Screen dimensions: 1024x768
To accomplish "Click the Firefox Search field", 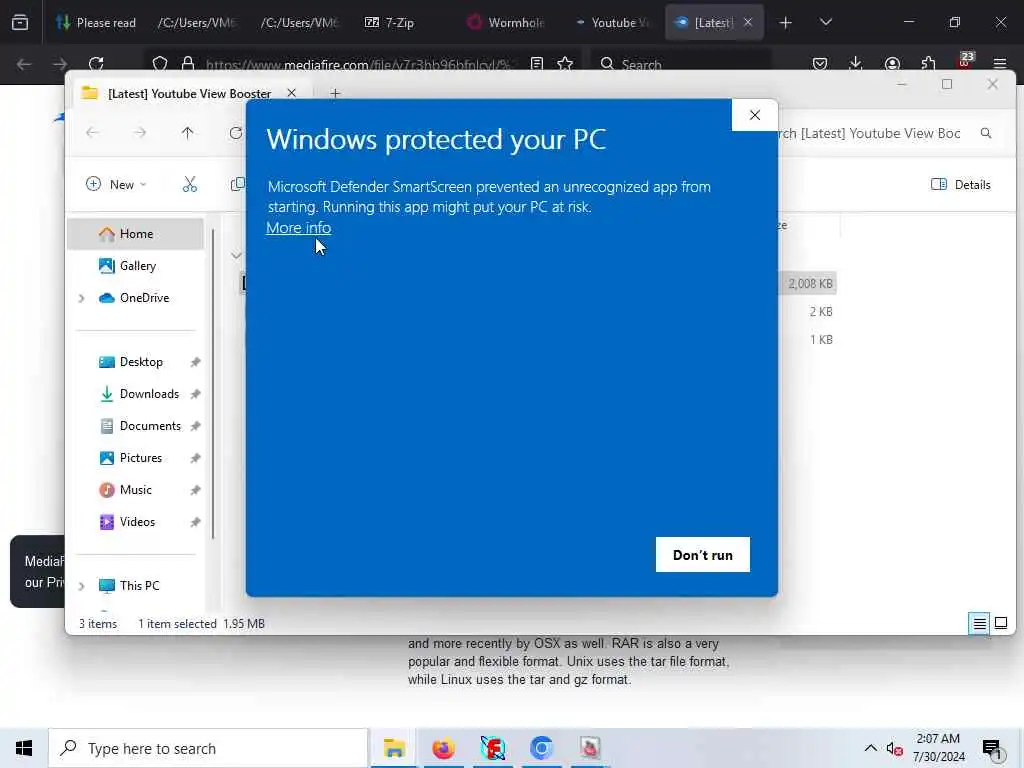I will click(x=680, y=64).
